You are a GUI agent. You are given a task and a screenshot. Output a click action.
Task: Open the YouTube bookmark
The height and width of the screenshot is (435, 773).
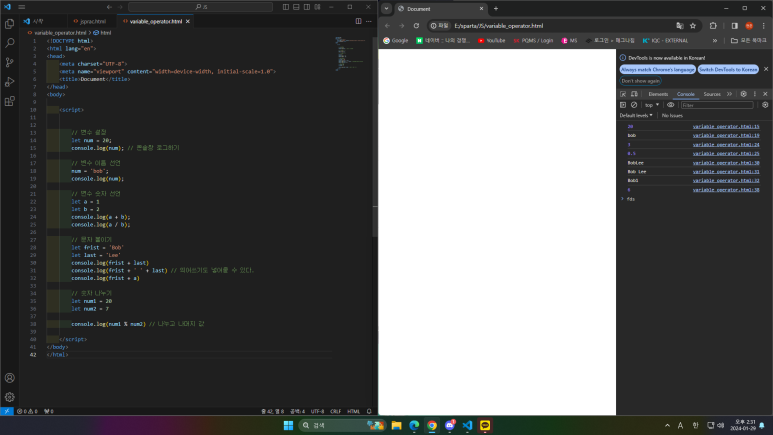click(492, 40)
